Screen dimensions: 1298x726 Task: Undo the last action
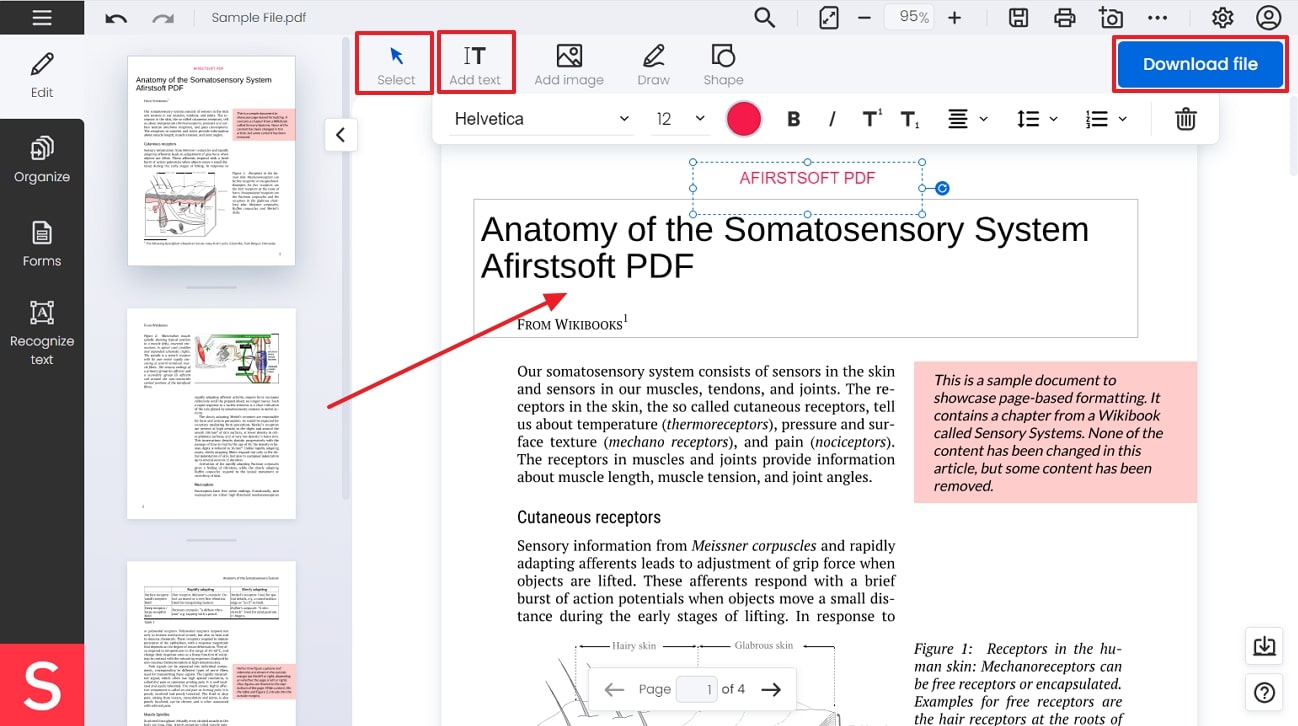[116, 18]
